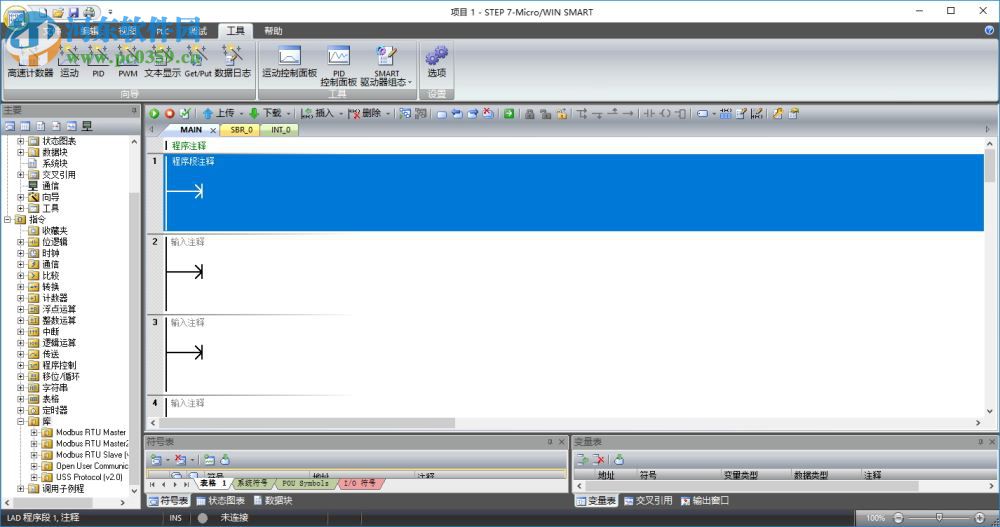Viewport: 1000px width, 527px height.
Task: Click network 2 输入注释 comment field
Action: click(x=188, y=242)
